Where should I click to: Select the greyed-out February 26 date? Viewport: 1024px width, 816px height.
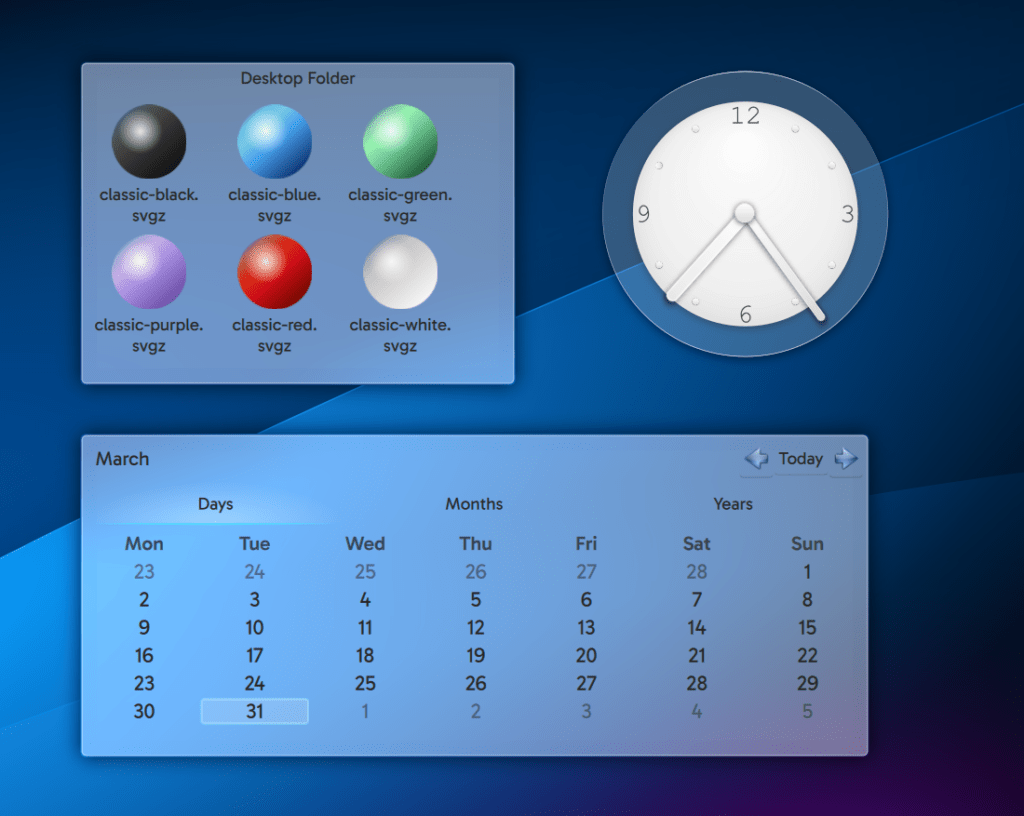pos(476,572)
